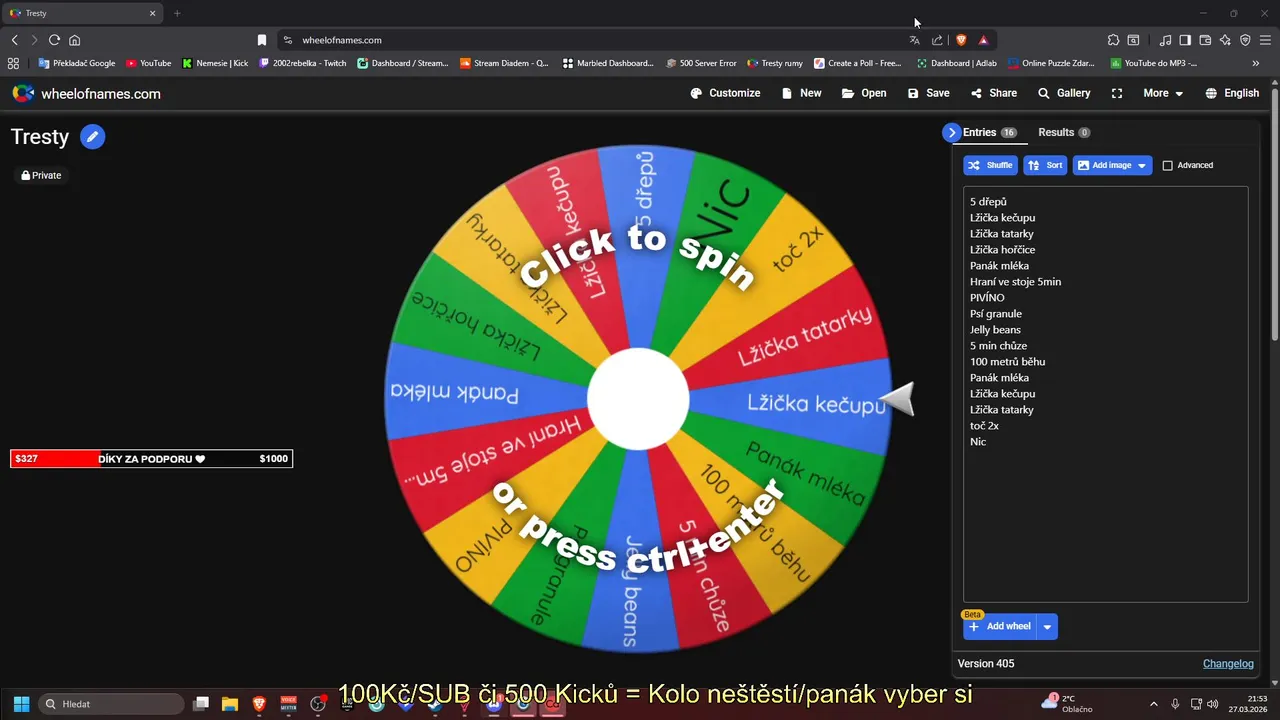Image resolution: width=1280 pixels, height=720 pixels.
Task: Open the browser hamburger menu
Action: [1265, 40]
